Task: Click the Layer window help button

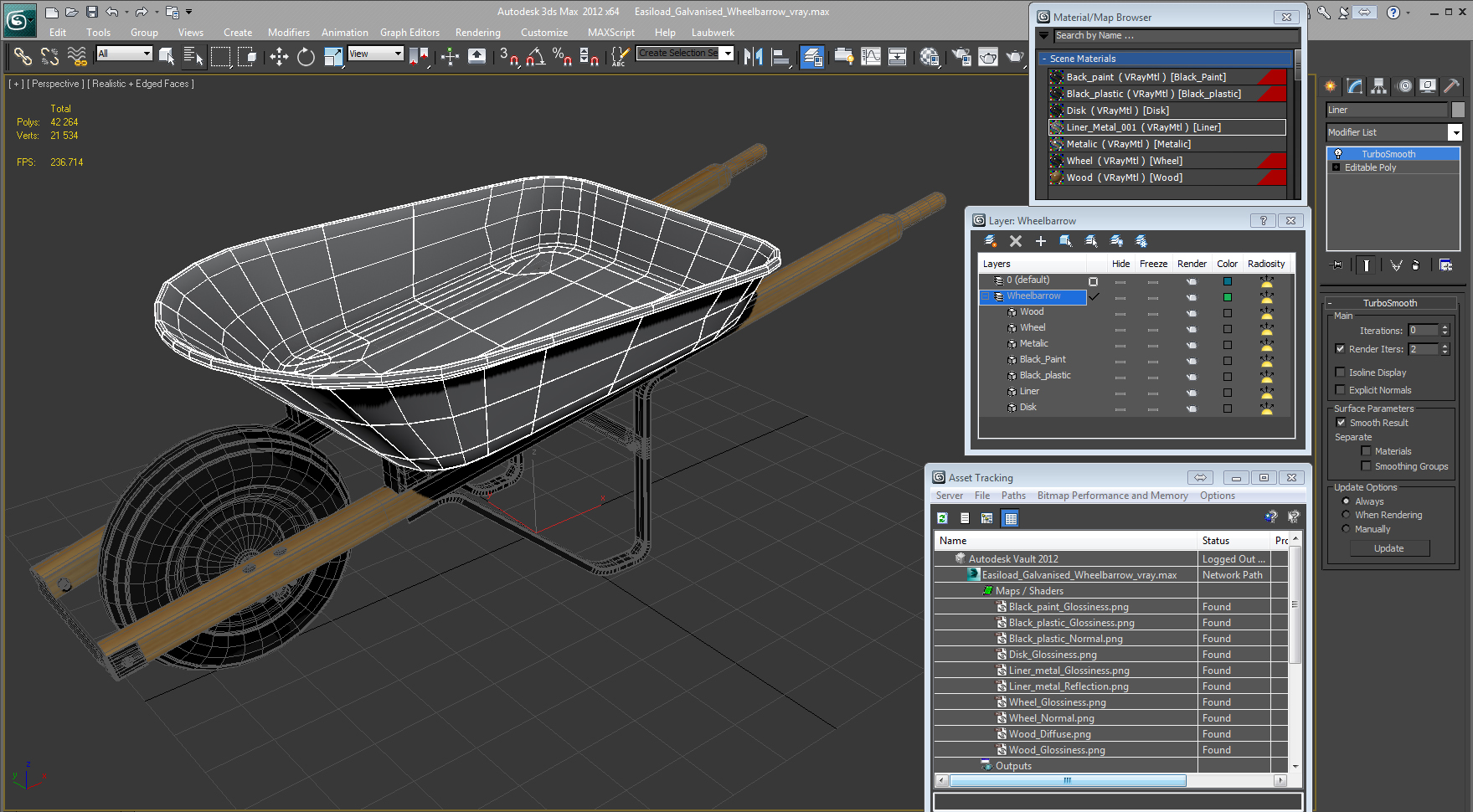Action: [x=1263, y=220]
